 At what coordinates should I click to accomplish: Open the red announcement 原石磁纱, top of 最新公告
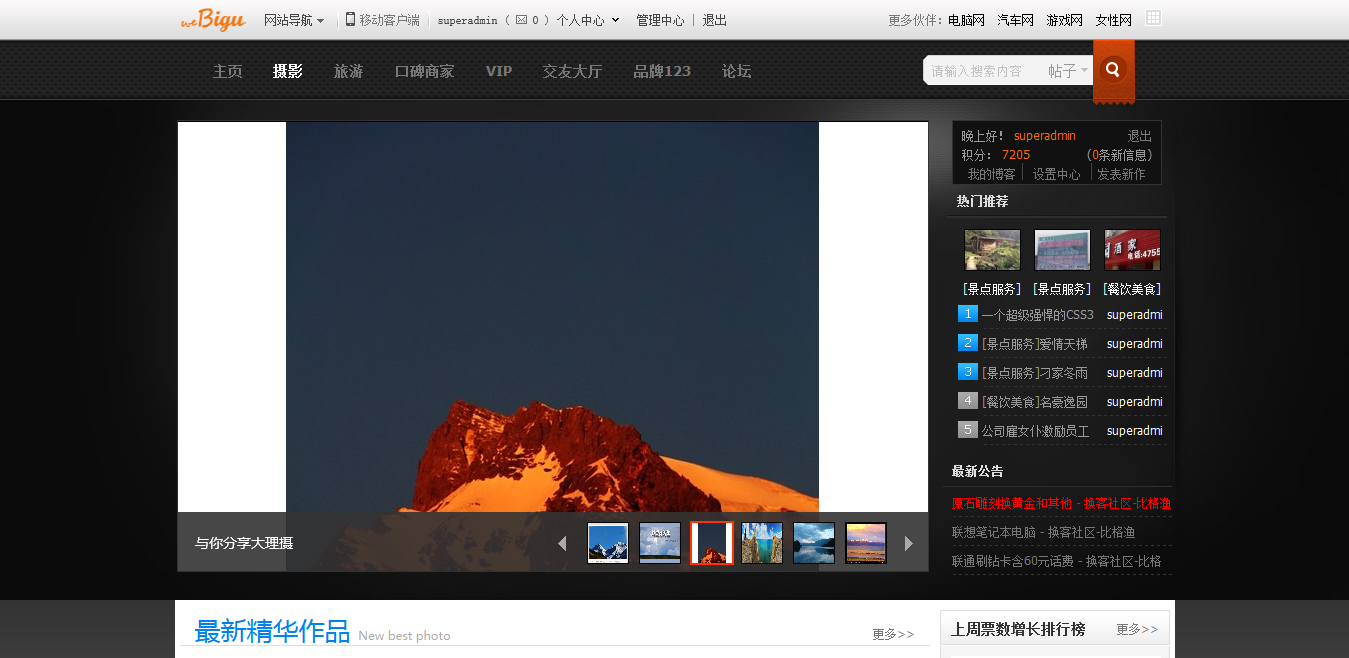[1060, 503]
